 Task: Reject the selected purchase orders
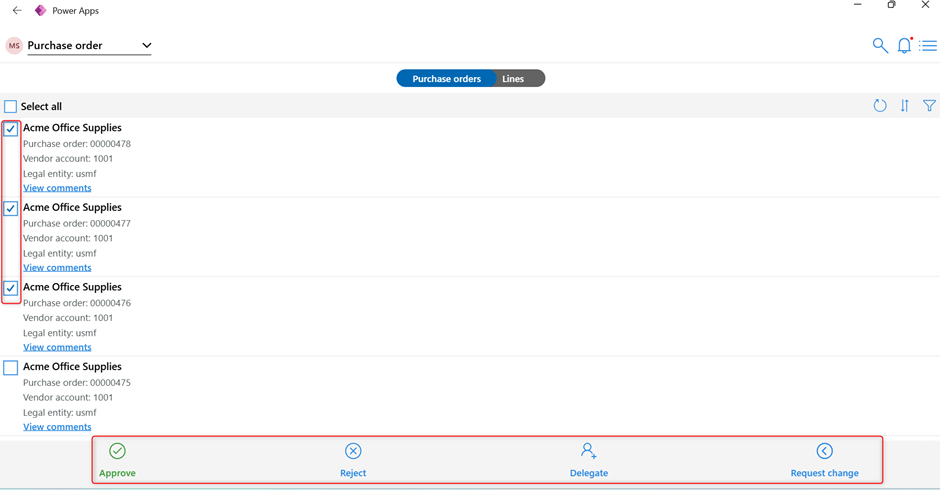tap(353, 460)
